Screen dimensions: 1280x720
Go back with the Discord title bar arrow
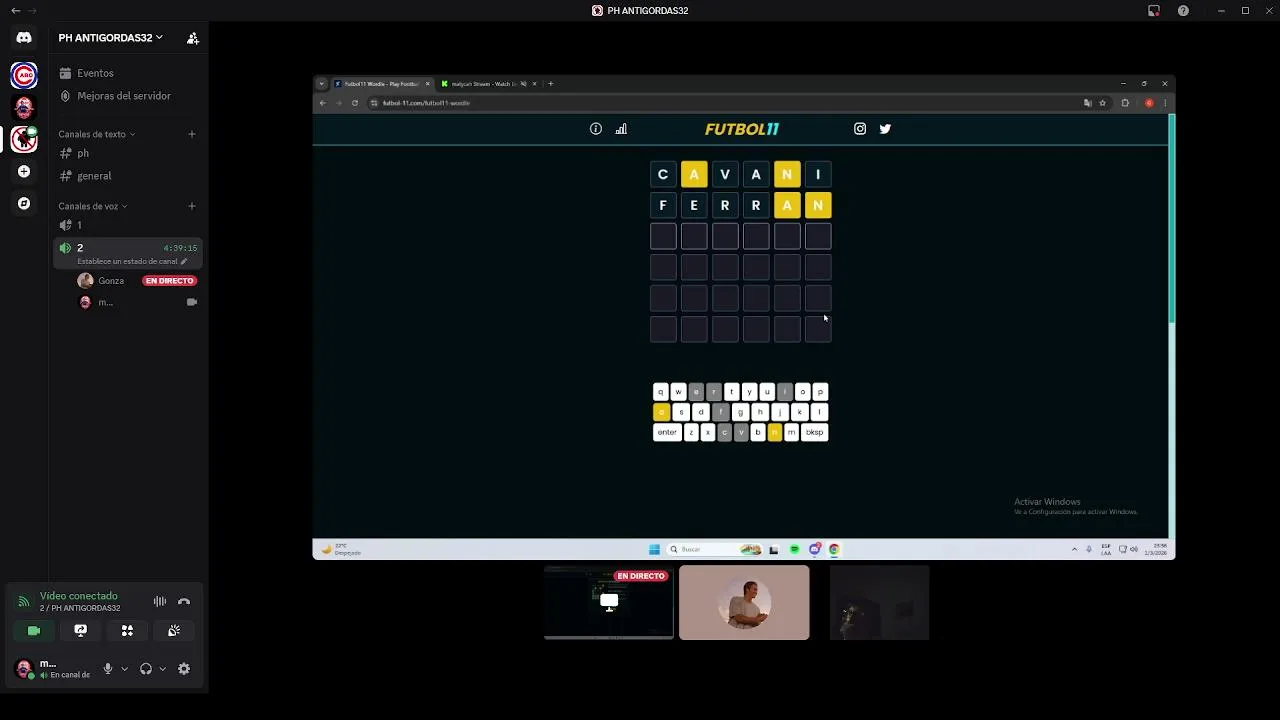tap(15, 11)
